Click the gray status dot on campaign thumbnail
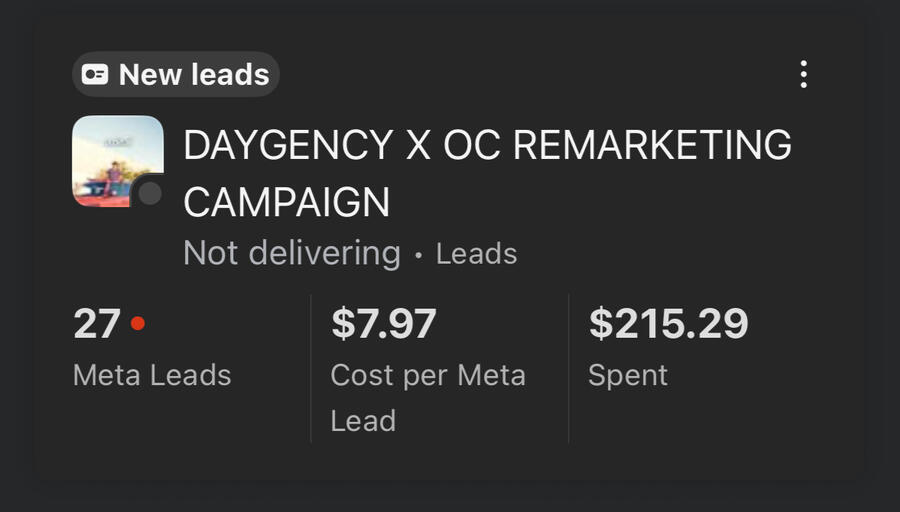Image resolution: width=900 pixels, height=512 pixels. (x=150, y=193)
